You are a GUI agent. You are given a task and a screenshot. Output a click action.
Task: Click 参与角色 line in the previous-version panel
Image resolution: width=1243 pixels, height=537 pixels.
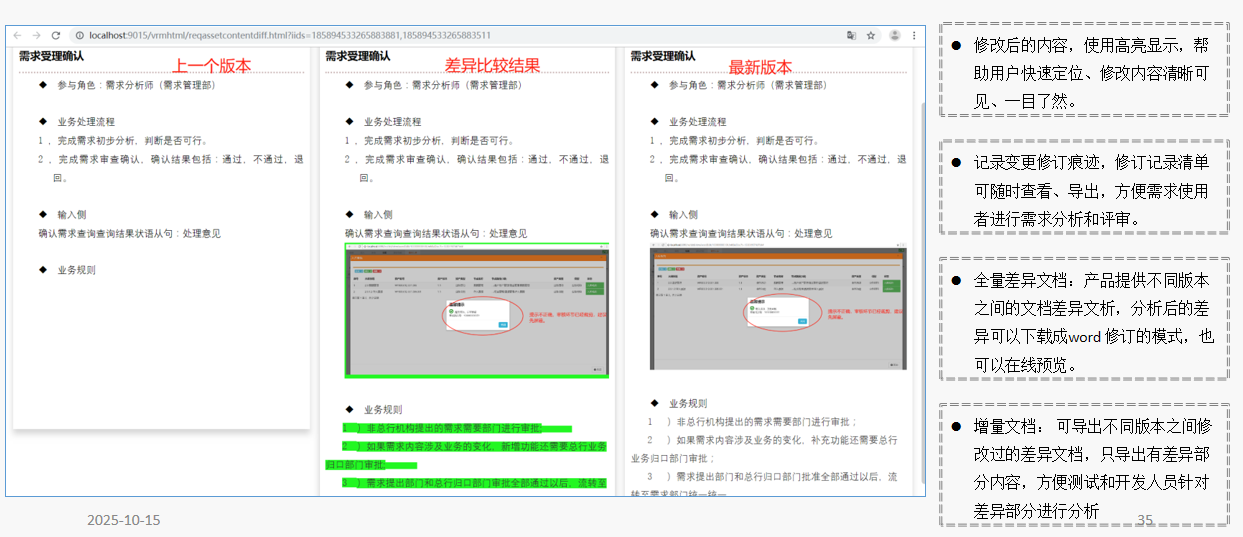pos(136,85)
